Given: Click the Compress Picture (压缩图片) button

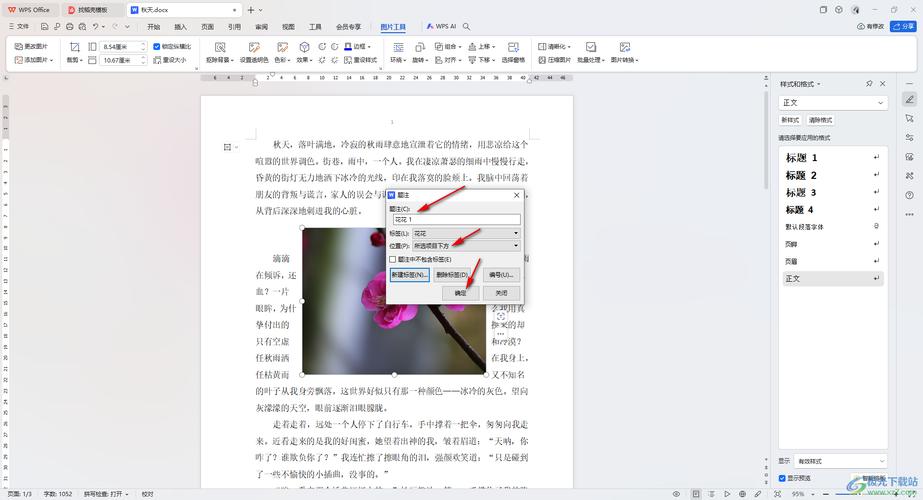Looking at the screenshot, I should click(x=555, y=60).
